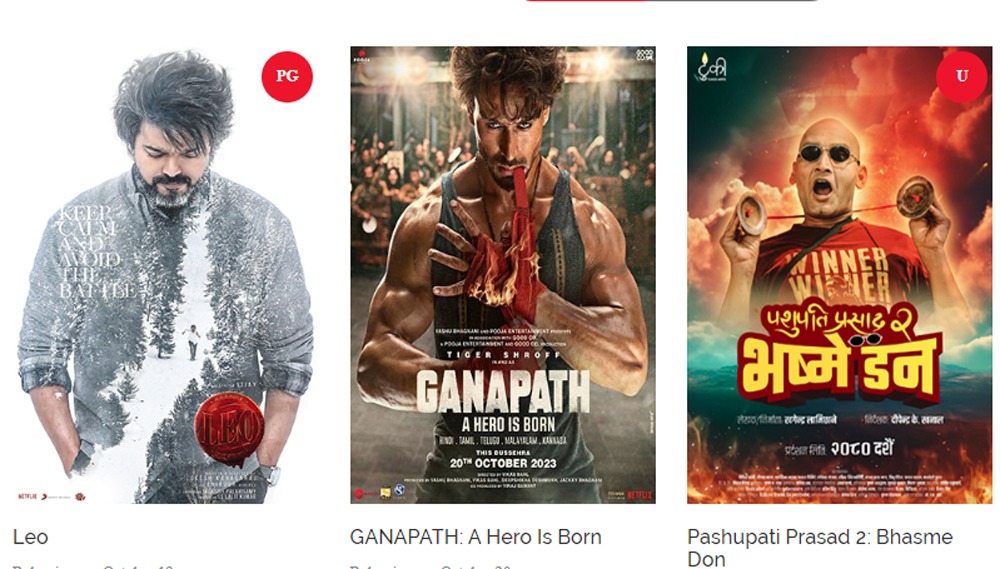
Task: Click the Good Co logo on Ganapath poster
Action: pos(645,55)
